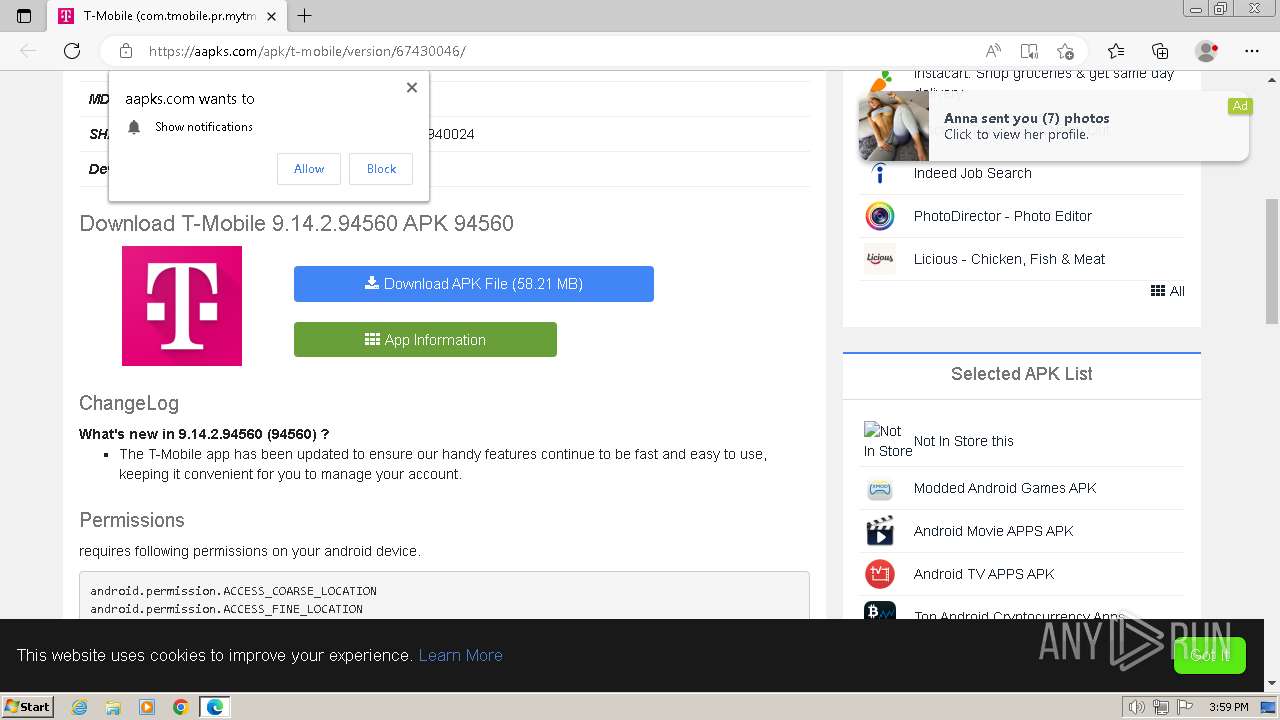
Task: Click the Android Movie apps clapper icon
Action: point(880,531)
